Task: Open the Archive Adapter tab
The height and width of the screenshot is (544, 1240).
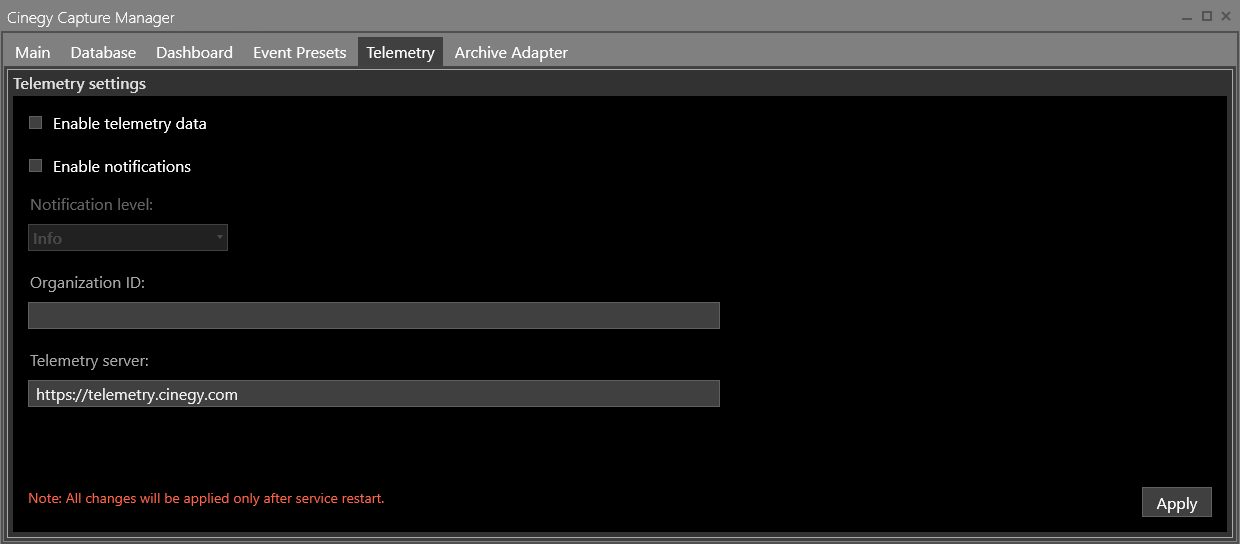Action: (511, 53)
